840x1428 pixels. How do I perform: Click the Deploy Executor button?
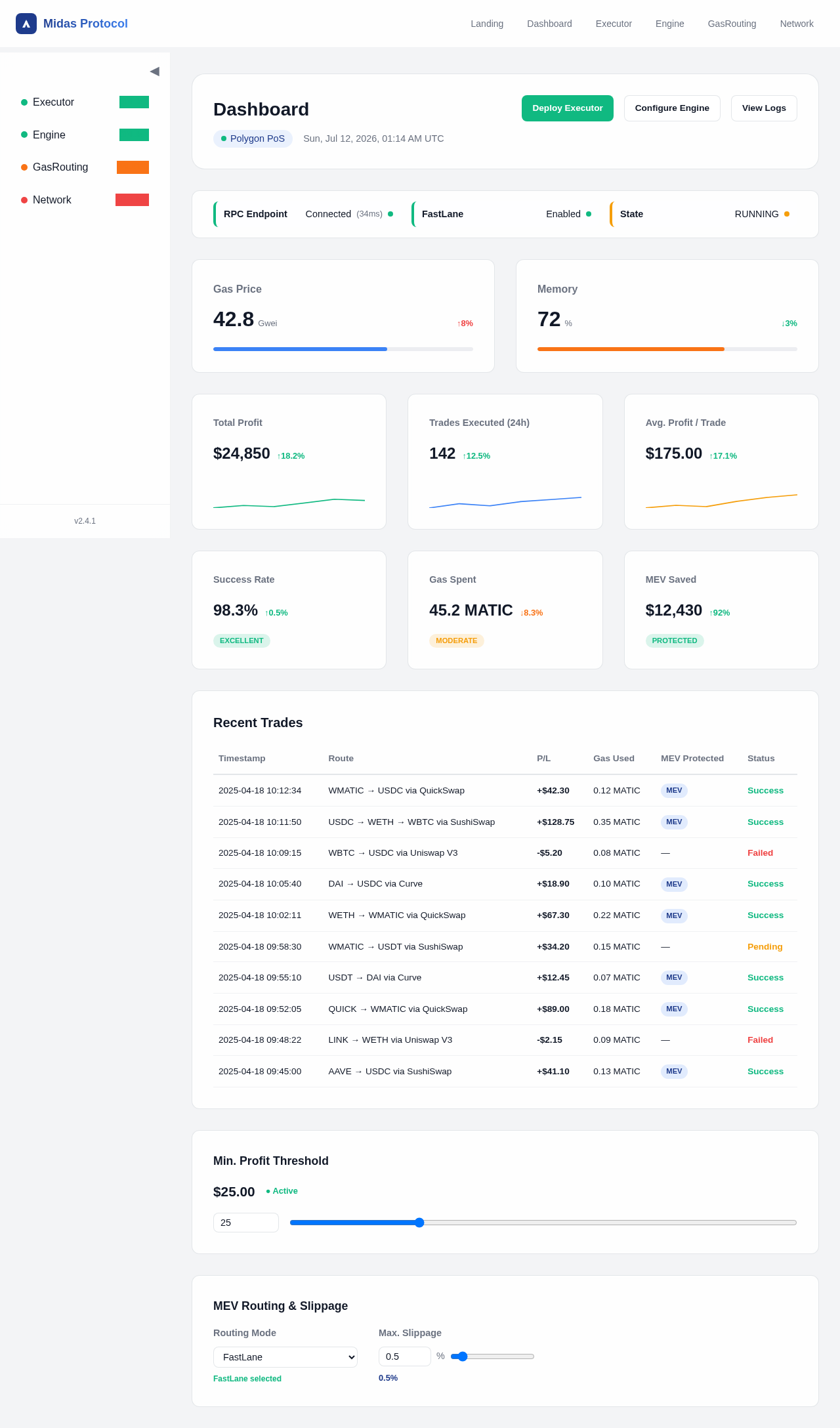(568, 108)
